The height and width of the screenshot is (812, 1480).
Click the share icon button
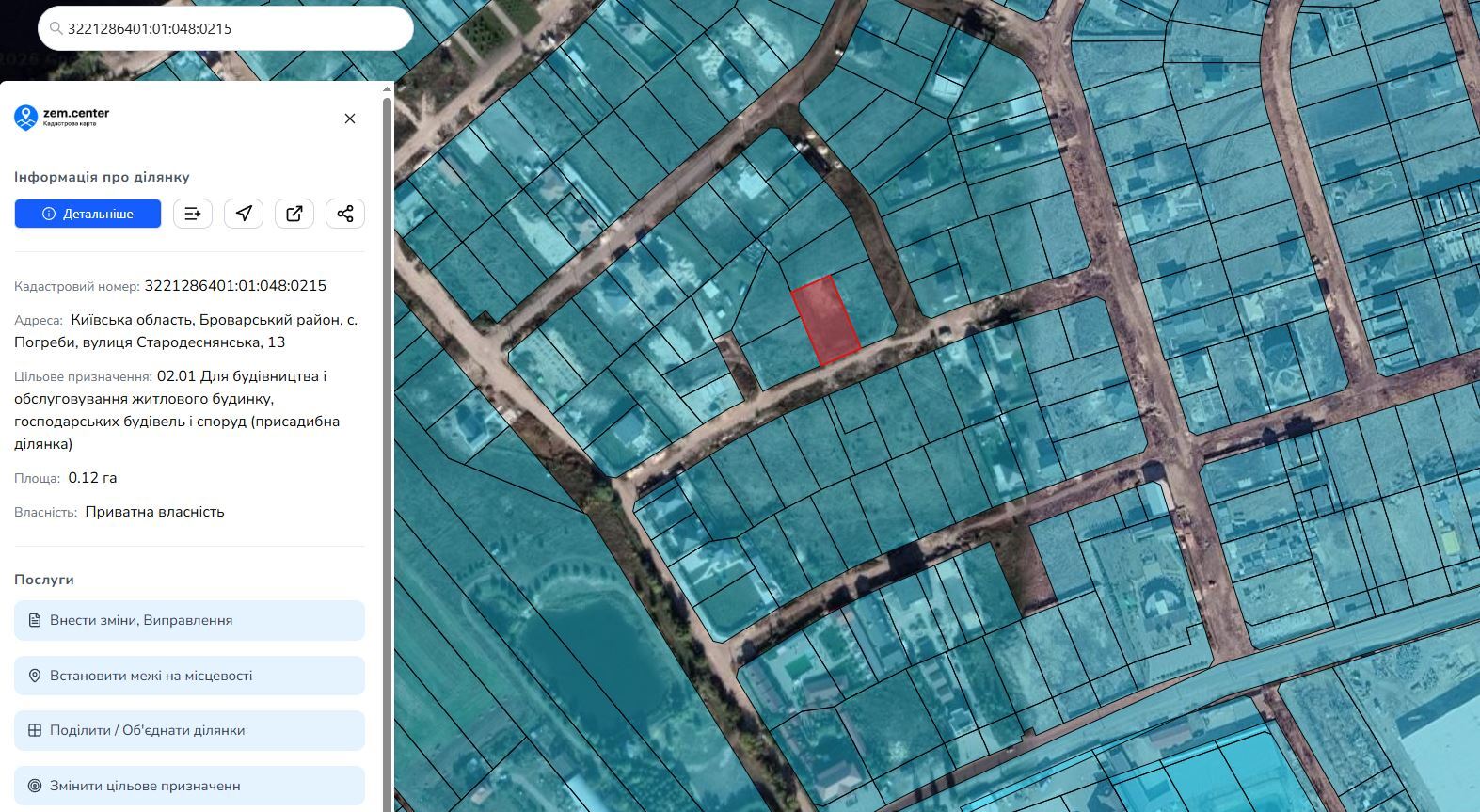[x=345, y=214]
